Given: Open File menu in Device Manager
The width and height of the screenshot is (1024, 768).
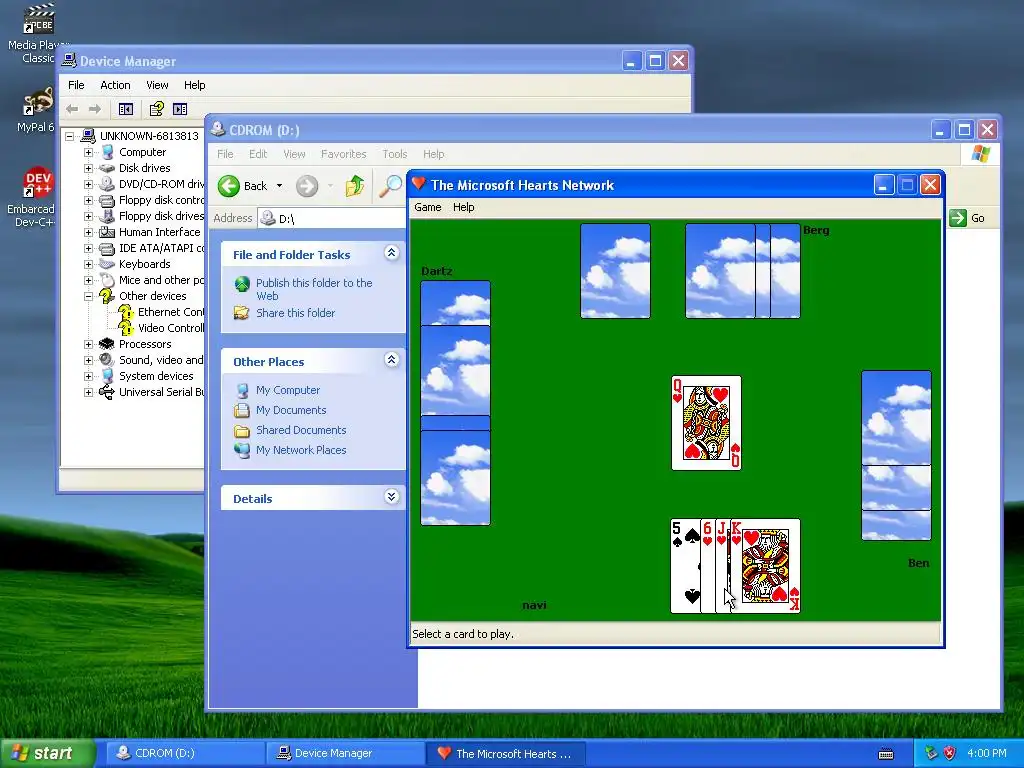Looking at the screenshot, I should [x=76, y=85].
